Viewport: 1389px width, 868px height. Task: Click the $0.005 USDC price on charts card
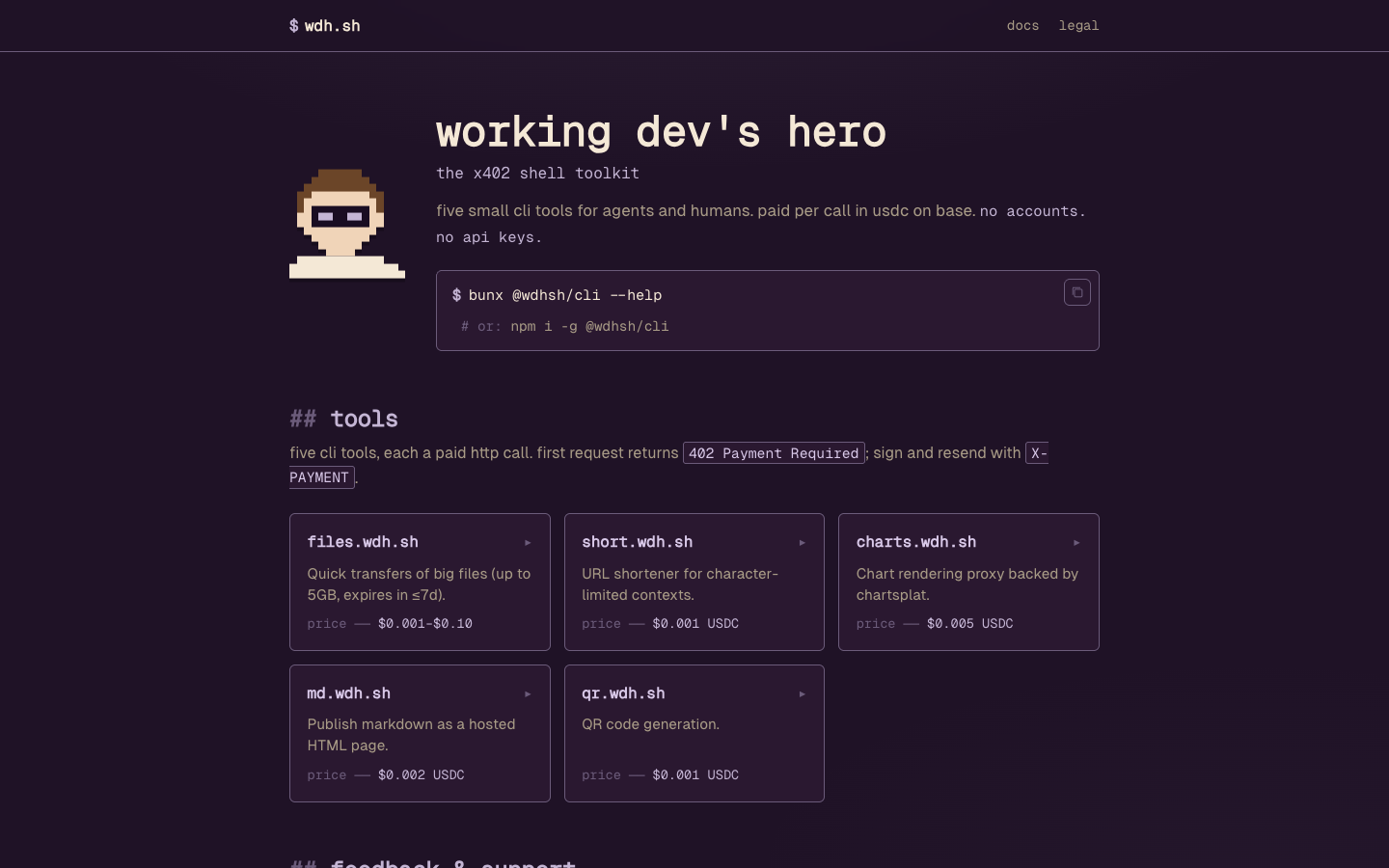point(970,624)
